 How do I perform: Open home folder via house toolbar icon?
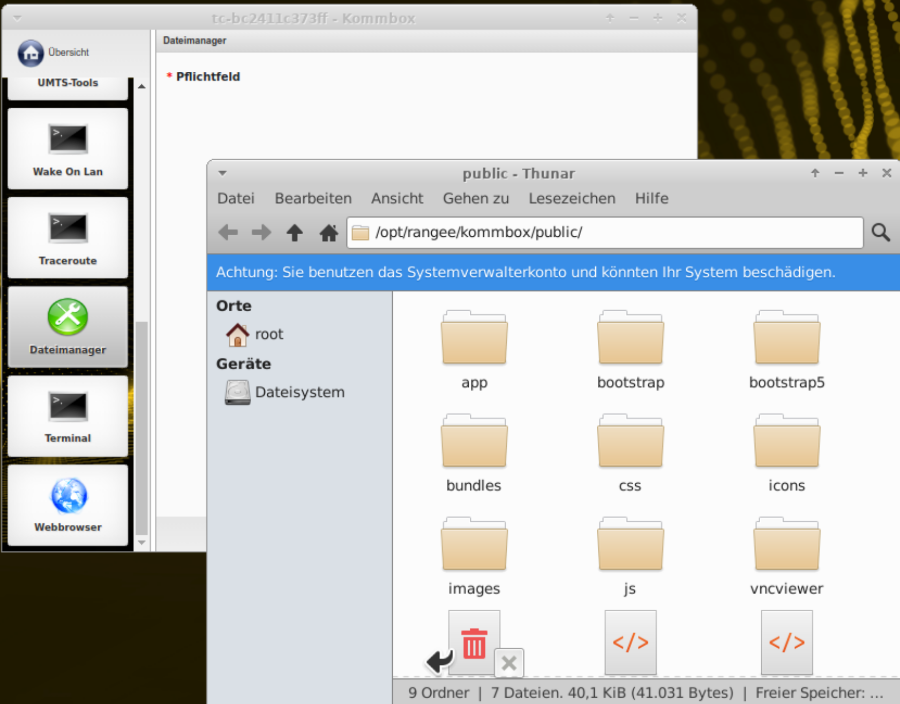click(328, 233)
